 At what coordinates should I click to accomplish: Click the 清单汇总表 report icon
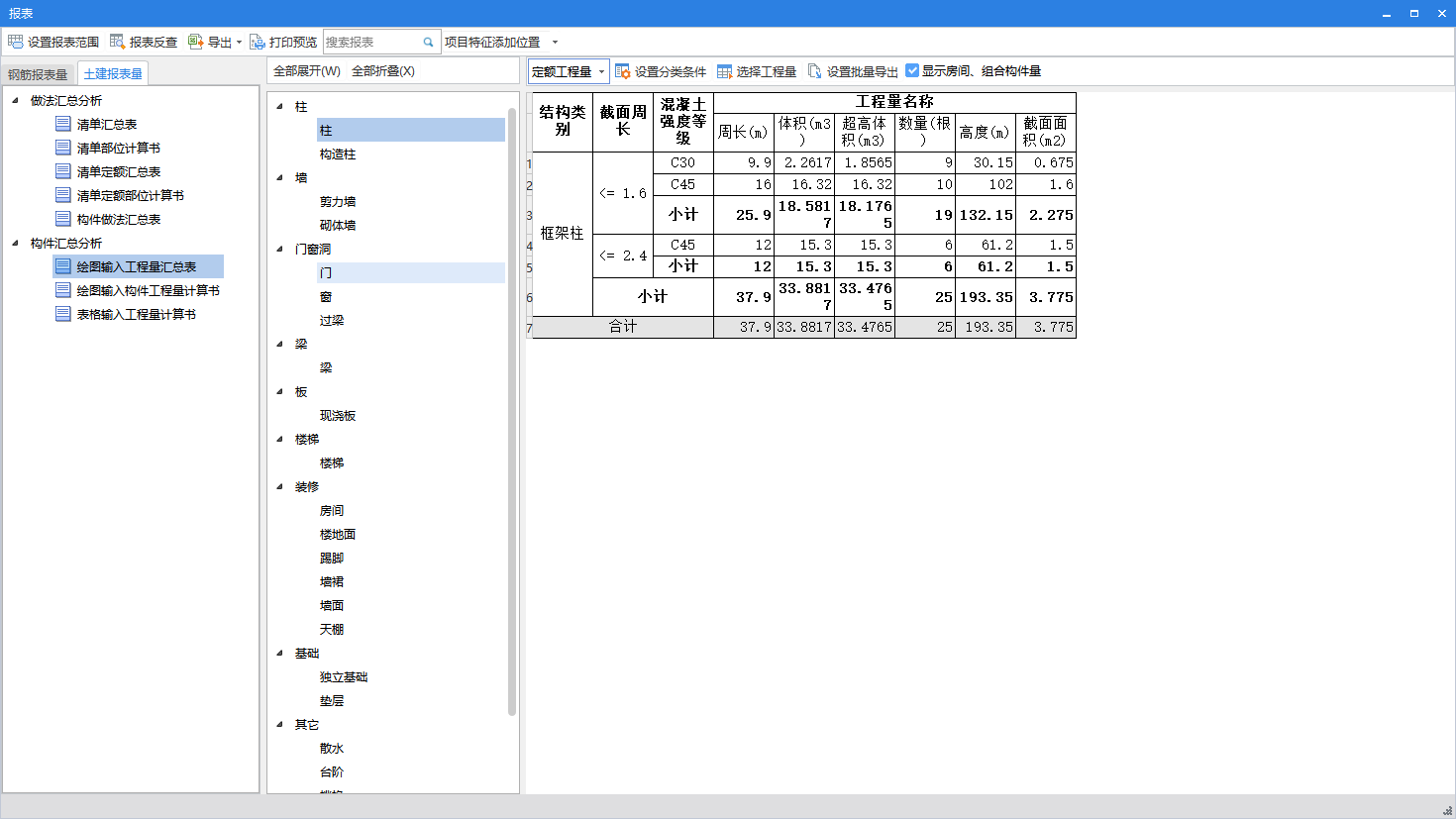(x=63, y=124)
